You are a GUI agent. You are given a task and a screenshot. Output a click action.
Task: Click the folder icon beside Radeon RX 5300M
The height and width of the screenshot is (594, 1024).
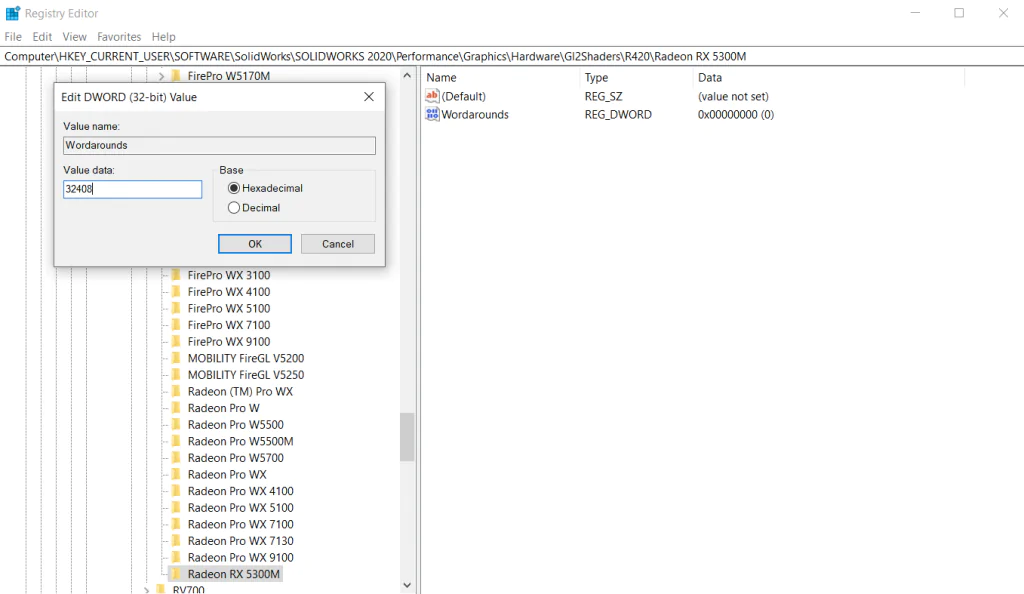coord(176,574)
